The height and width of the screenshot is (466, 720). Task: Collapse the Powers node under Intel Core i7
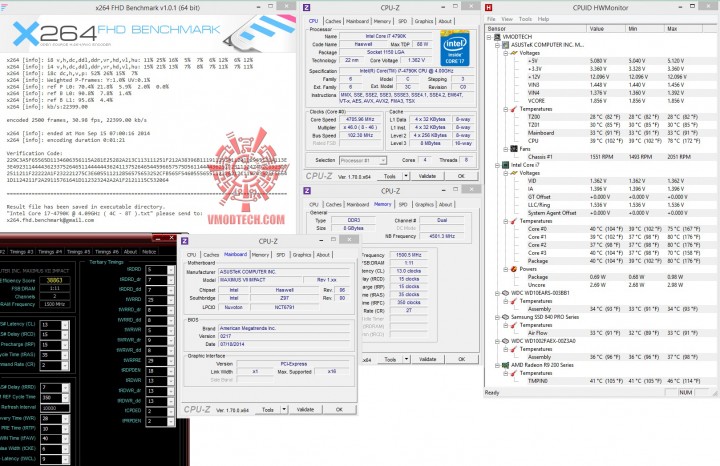point(506,269)
